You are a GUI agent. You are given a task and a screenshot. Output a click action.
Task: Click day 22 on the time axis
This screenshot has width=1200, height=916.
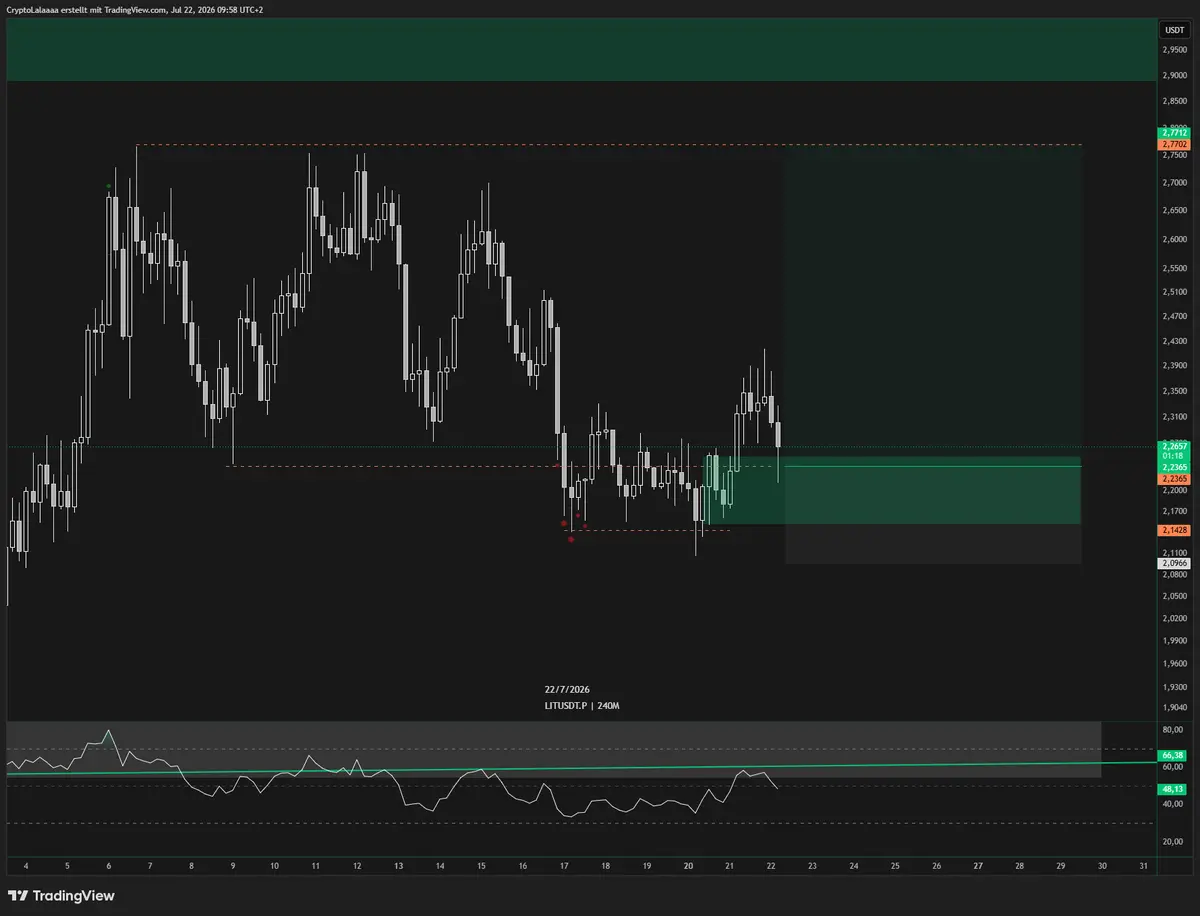pyautogui.click(x=771, y=866)
